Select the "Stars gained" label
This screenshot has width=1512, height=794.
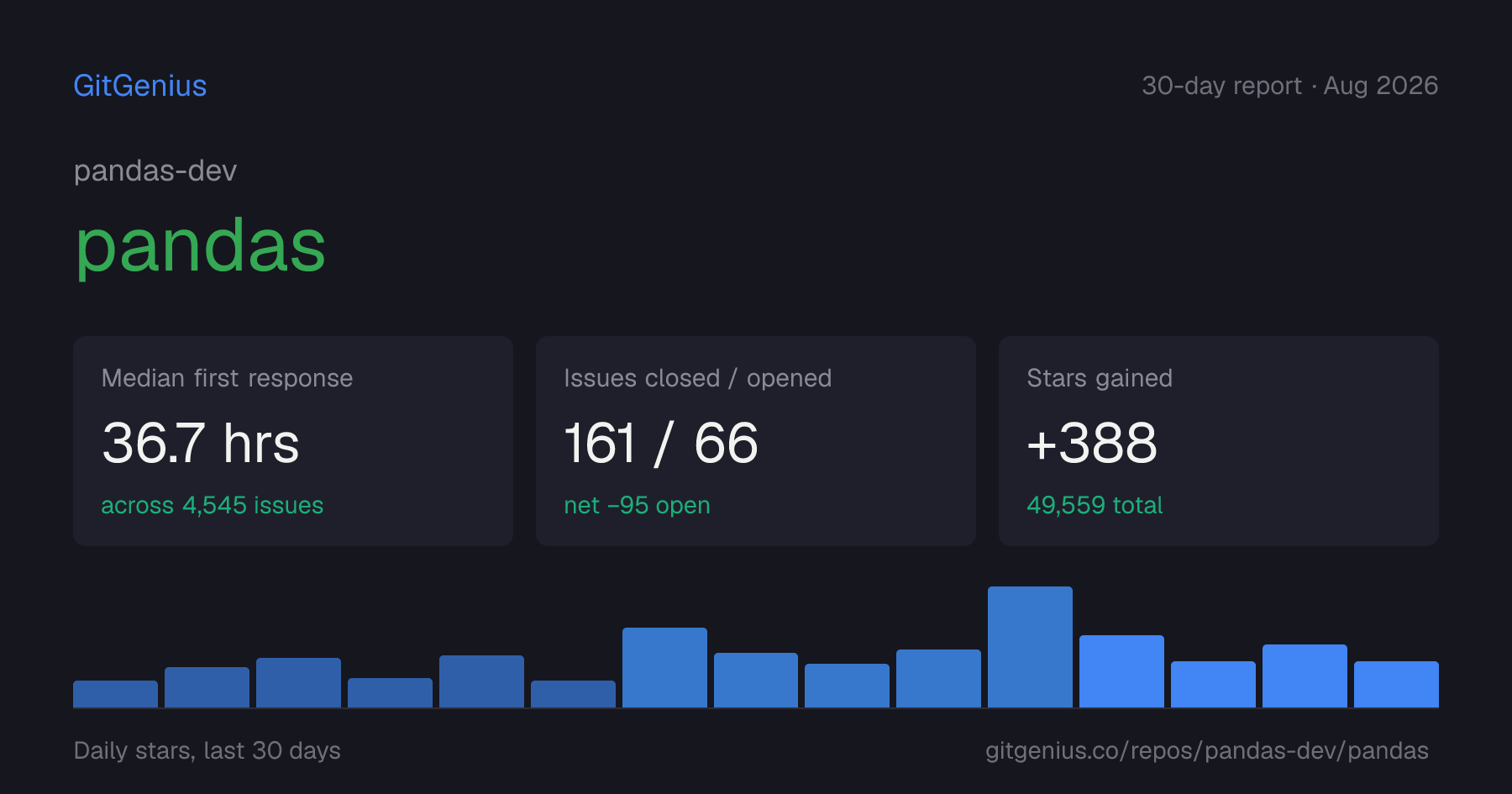coord(1099,378)
